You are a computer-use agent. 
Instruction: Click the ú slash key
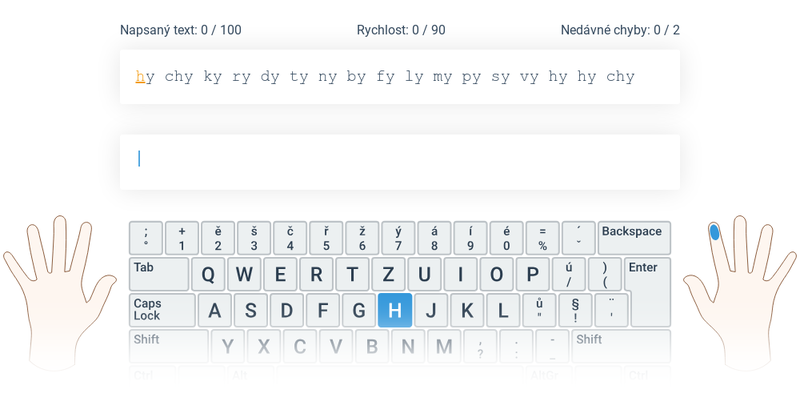point(569,274)
